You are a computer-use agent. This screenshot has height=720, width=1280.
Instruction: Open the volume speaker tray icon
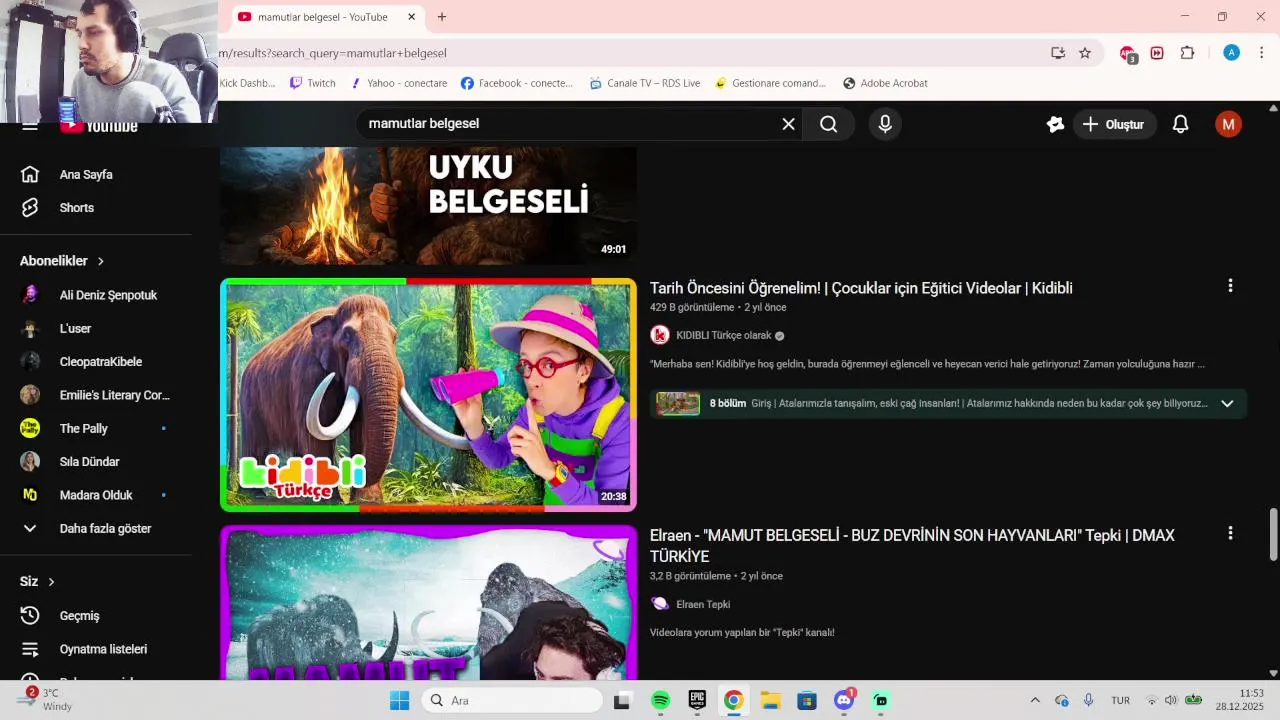click(1171, 700)
